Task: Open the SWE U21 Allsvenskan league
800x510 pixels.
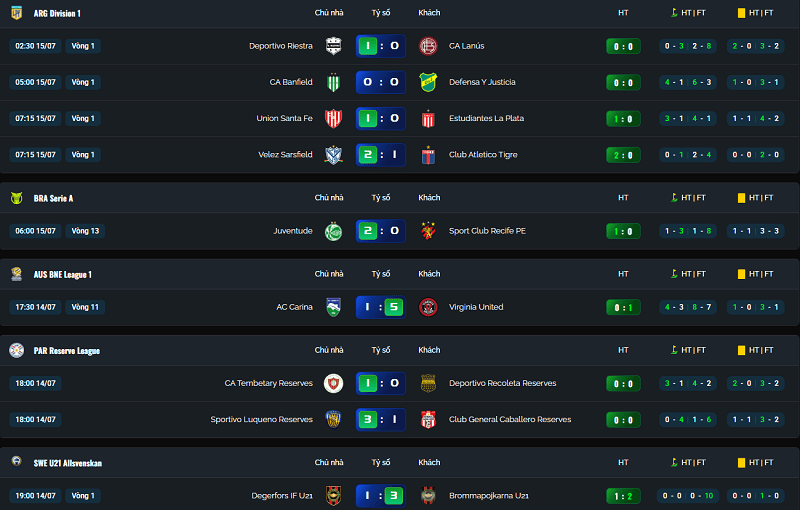Action: (68, 463)
